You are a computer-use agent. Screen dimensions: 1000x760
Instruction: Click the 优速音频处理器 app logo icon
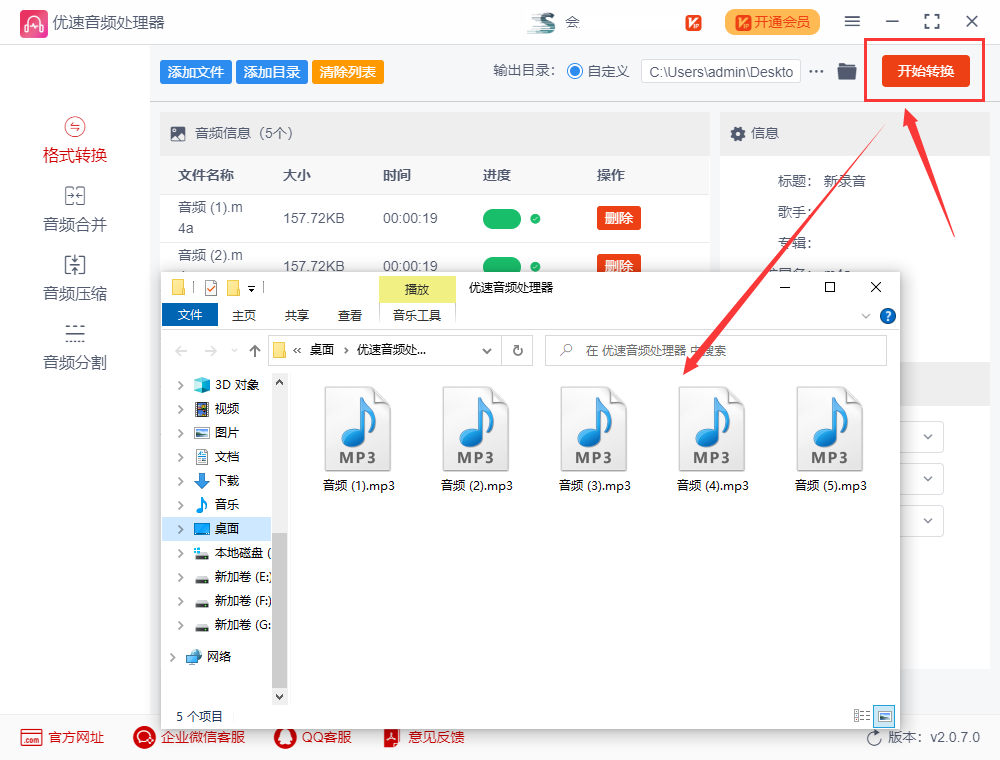tap(33, 24)
